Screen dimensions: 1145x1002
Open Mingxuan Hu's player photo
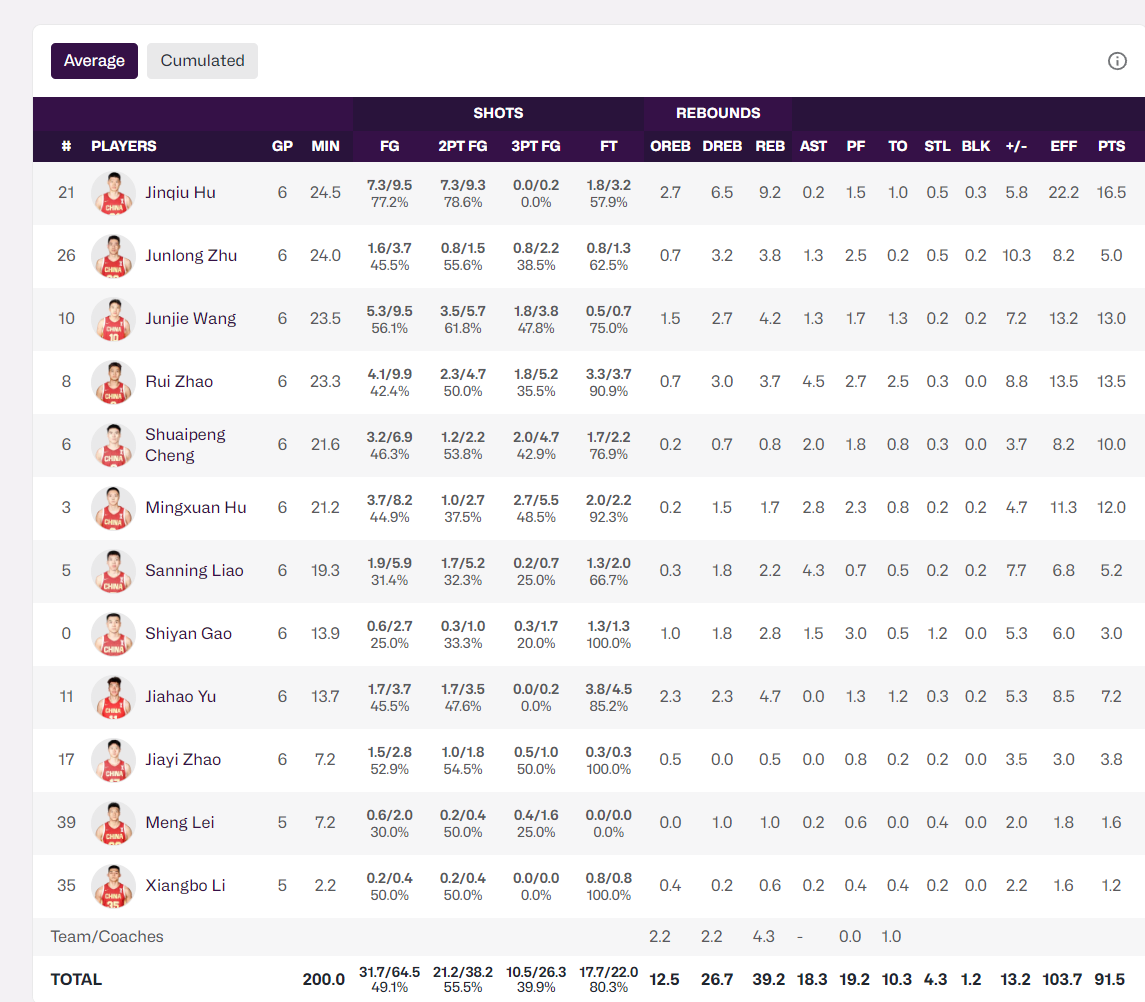[x=113, y=508]
